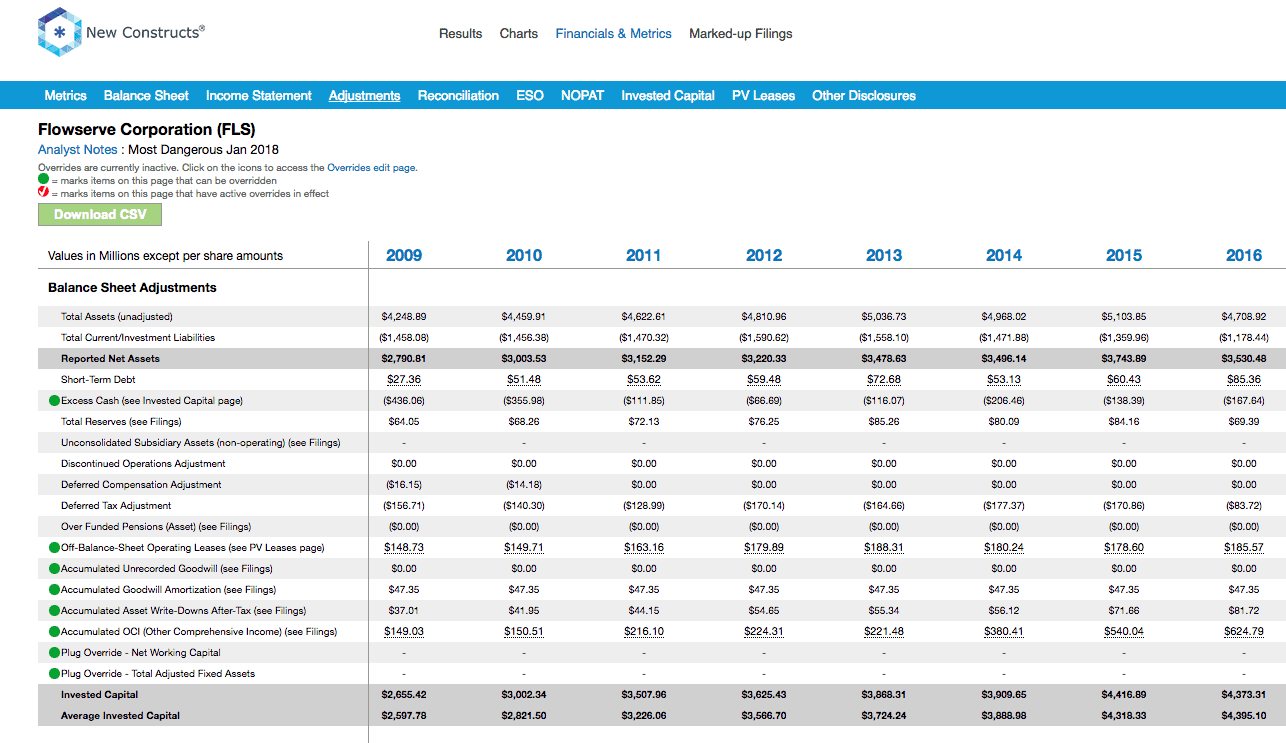Click the 2015 year column header
Viewport: 1286px width, 743px height.
click(1124, 256)
